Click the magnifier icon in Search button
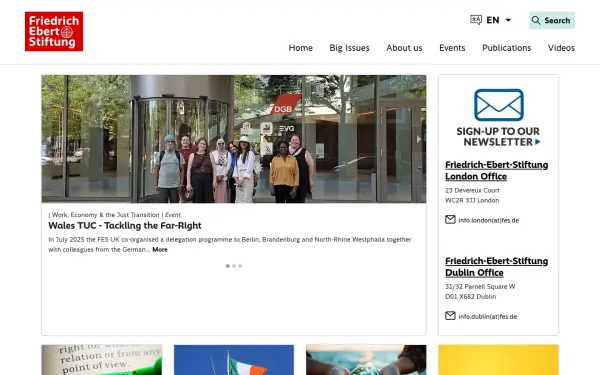This screenshot has width=600, height=375. [x=536, y=20]
